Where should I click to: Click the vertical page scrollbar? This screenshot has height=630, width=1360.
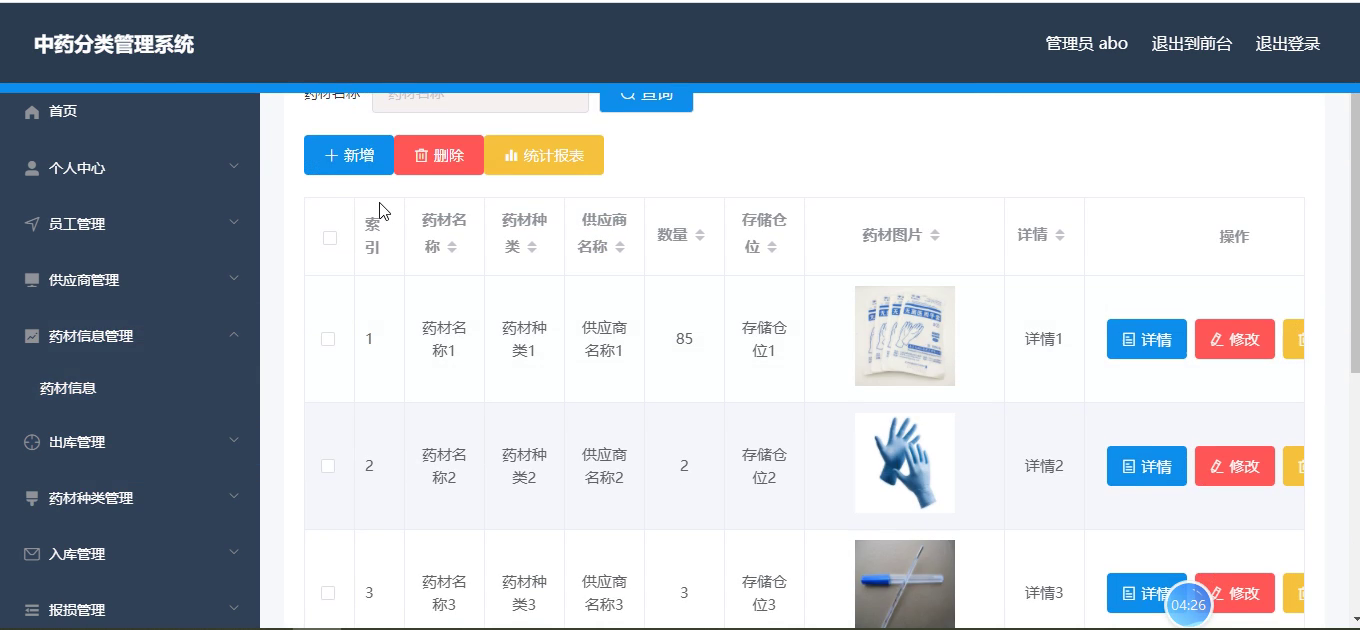coord(1354,236)
